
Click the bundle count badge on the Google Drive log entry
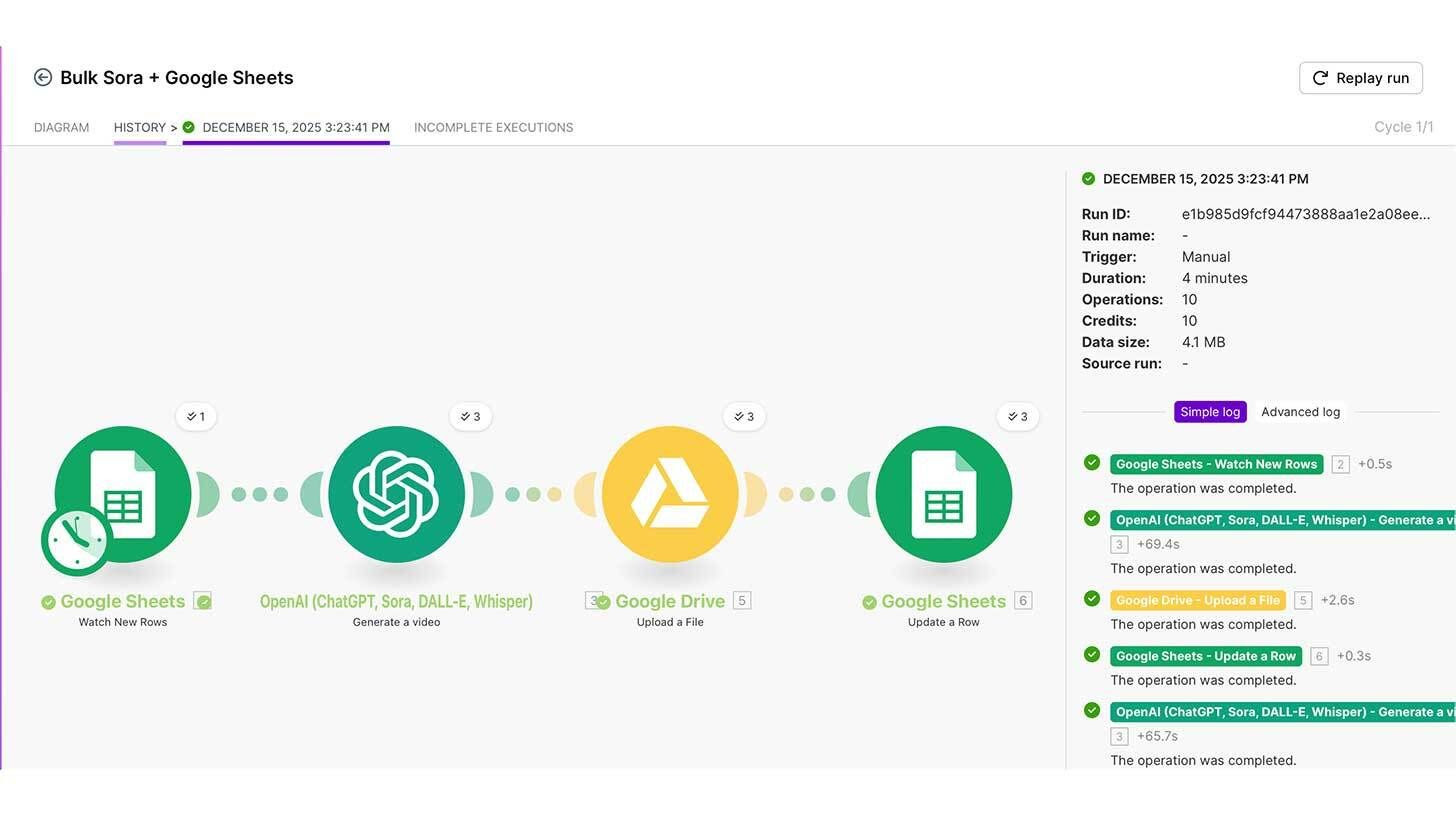1303,600
